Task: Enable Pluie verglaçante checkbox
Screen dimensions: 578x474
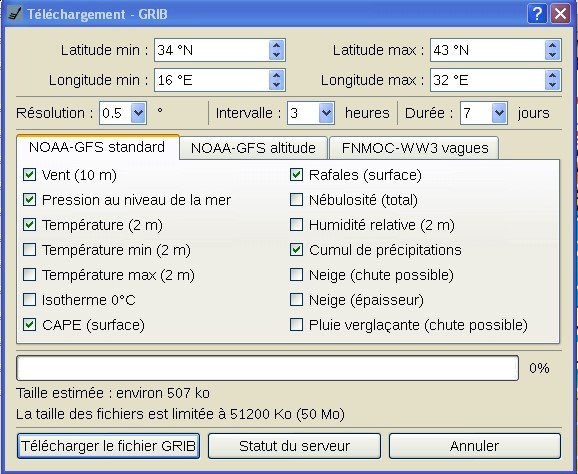Action: click(x=296, y=325)
